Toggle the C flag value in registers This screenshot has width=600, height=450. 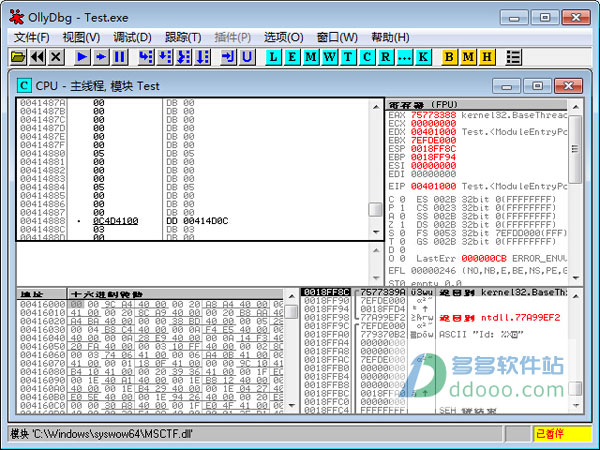pyautogui.click(x=402, y=199)
